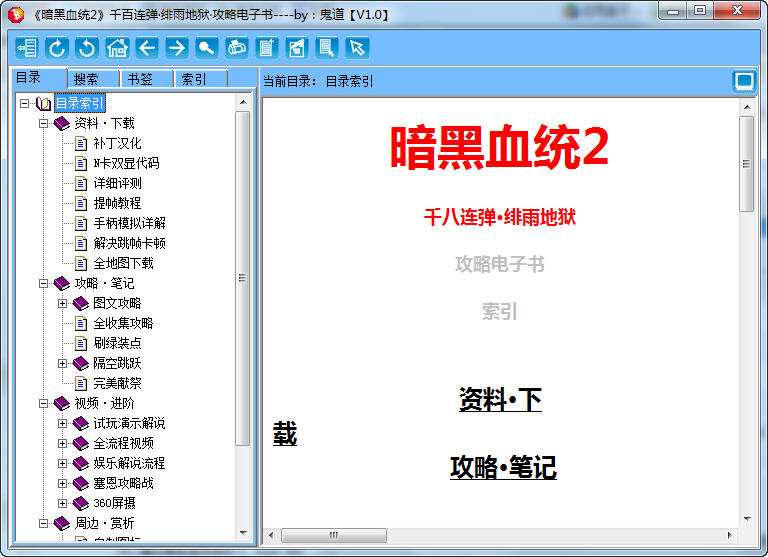The width and height of the screenshot is (768, 557).
Task: Click the edit page toolbar icon
Action: 297,48
